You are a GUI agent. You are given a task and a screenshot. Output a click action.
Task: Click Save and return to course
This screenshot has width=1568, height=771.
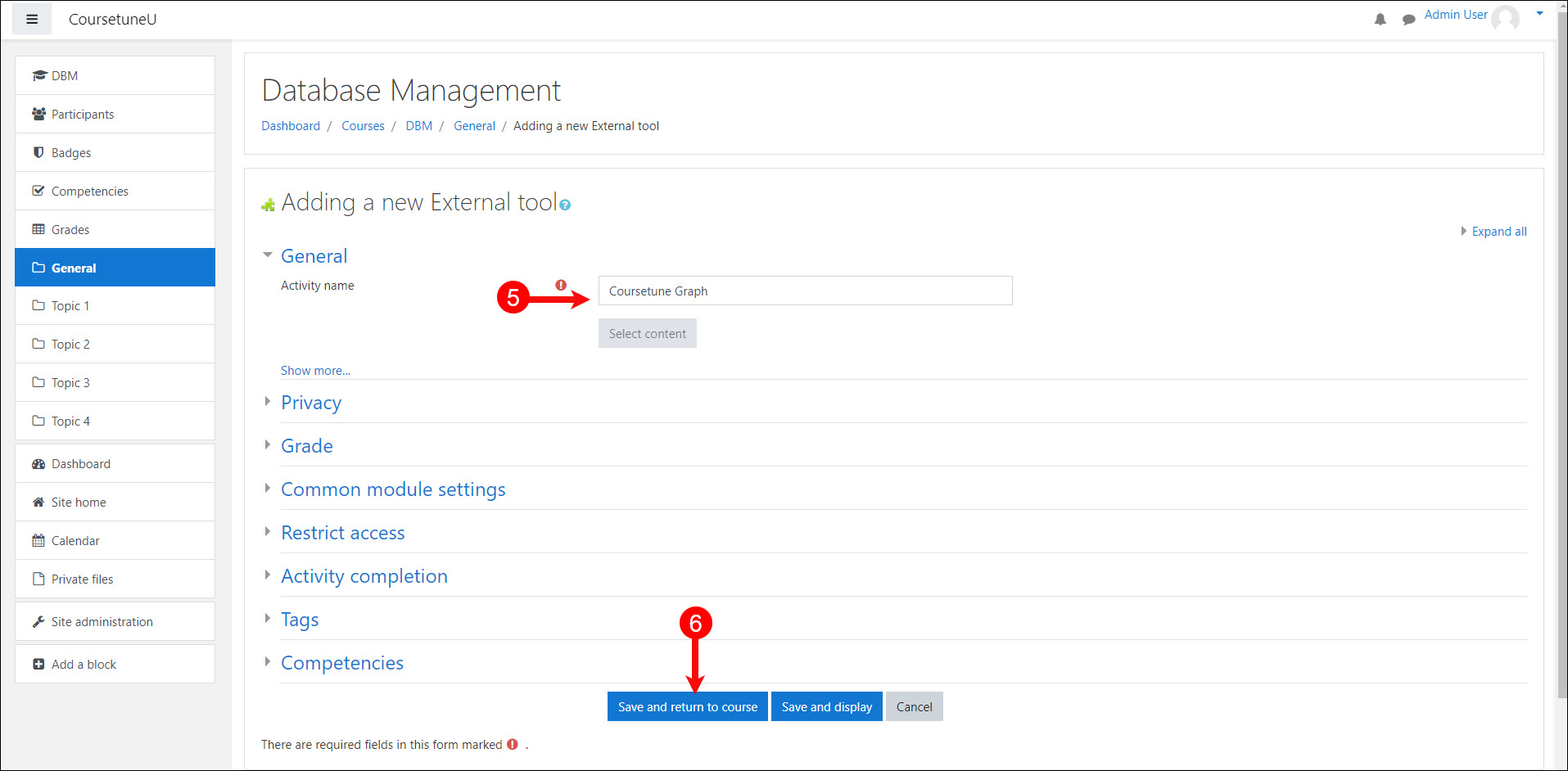[687, 707]
